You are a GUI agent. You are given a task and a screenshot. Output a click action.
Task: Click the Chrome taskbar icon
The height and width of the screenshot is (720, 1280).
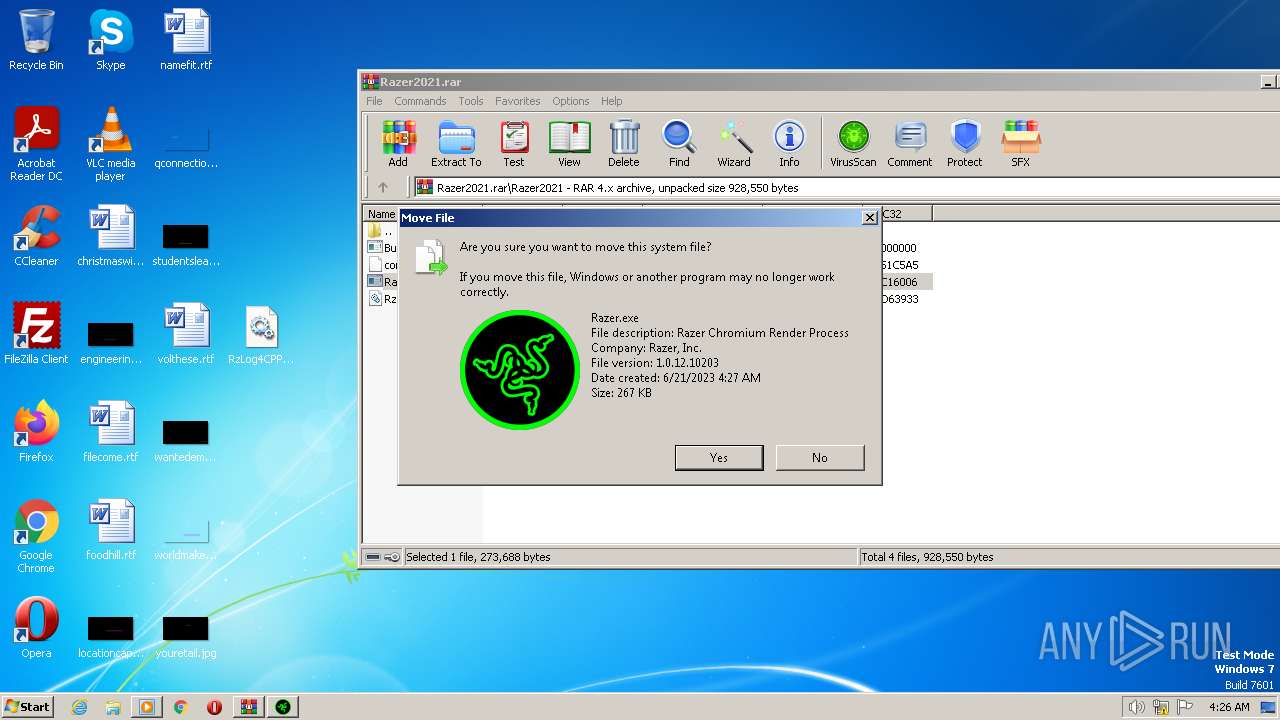coord(181,707)
